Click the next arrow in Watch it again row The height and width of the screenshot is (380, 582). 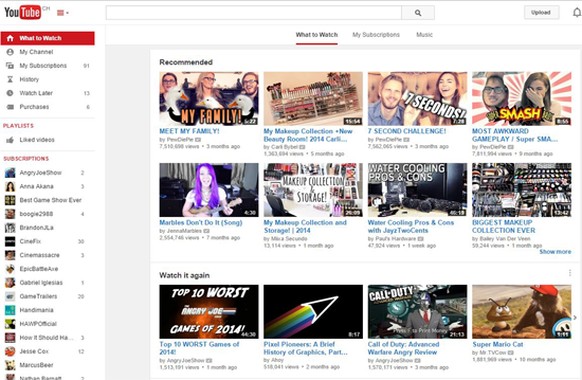575,317
